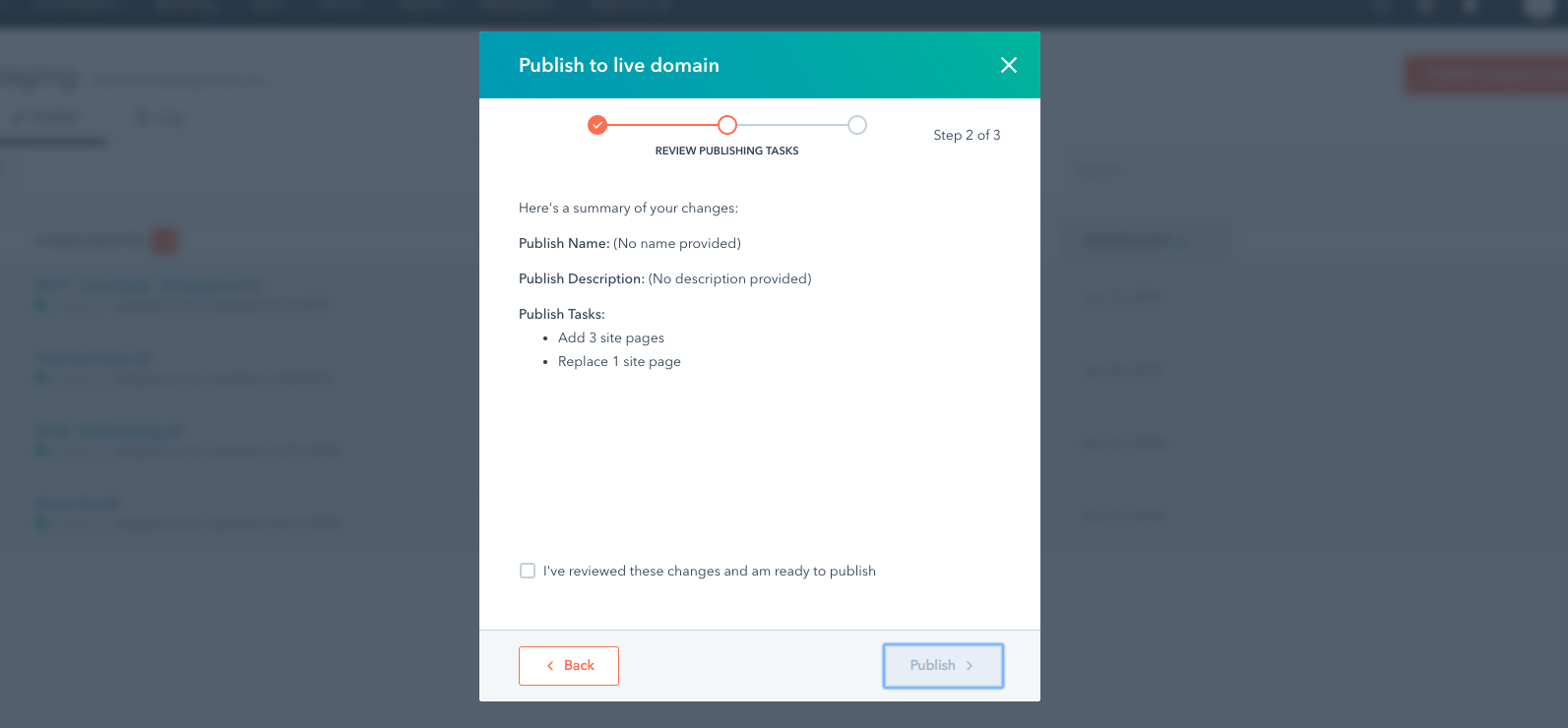Click the blurred red badge beside list heading
The height and width of the screenshot is (728, 1568).
(x=164, y=240)
